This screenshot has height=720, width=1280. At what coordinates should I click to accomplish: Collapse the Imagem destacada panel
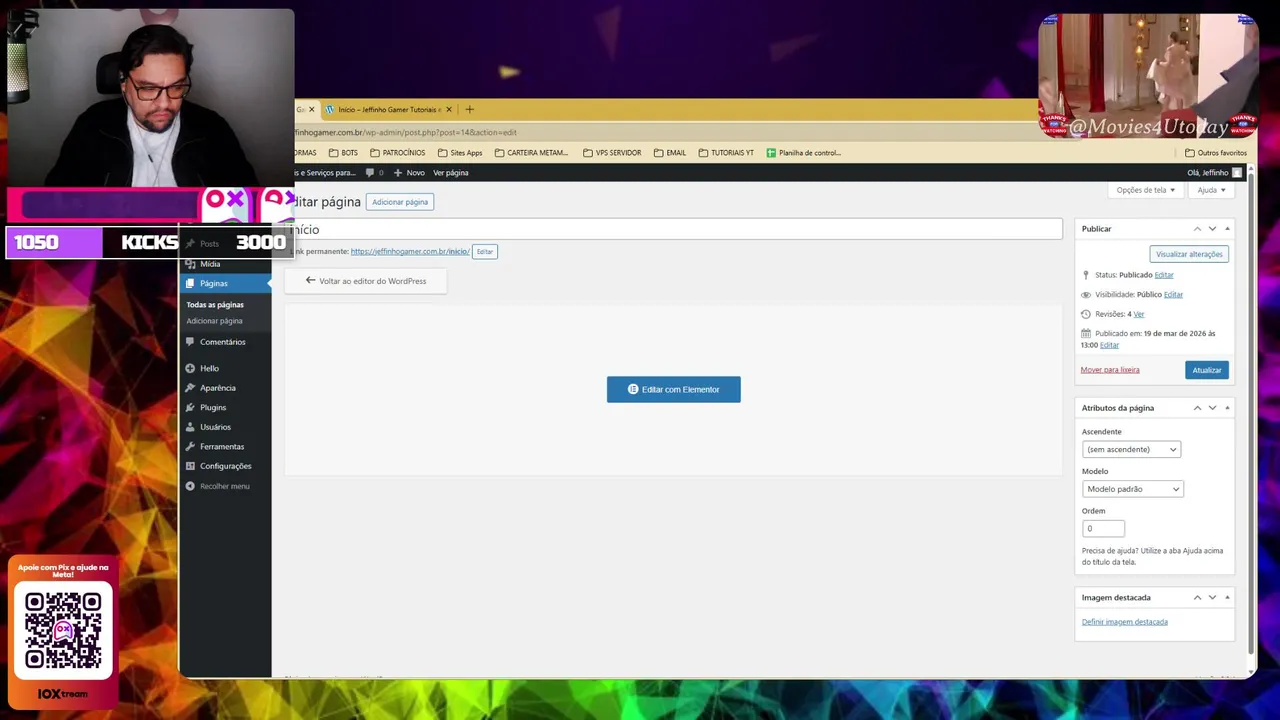[x=1227, y=597]
